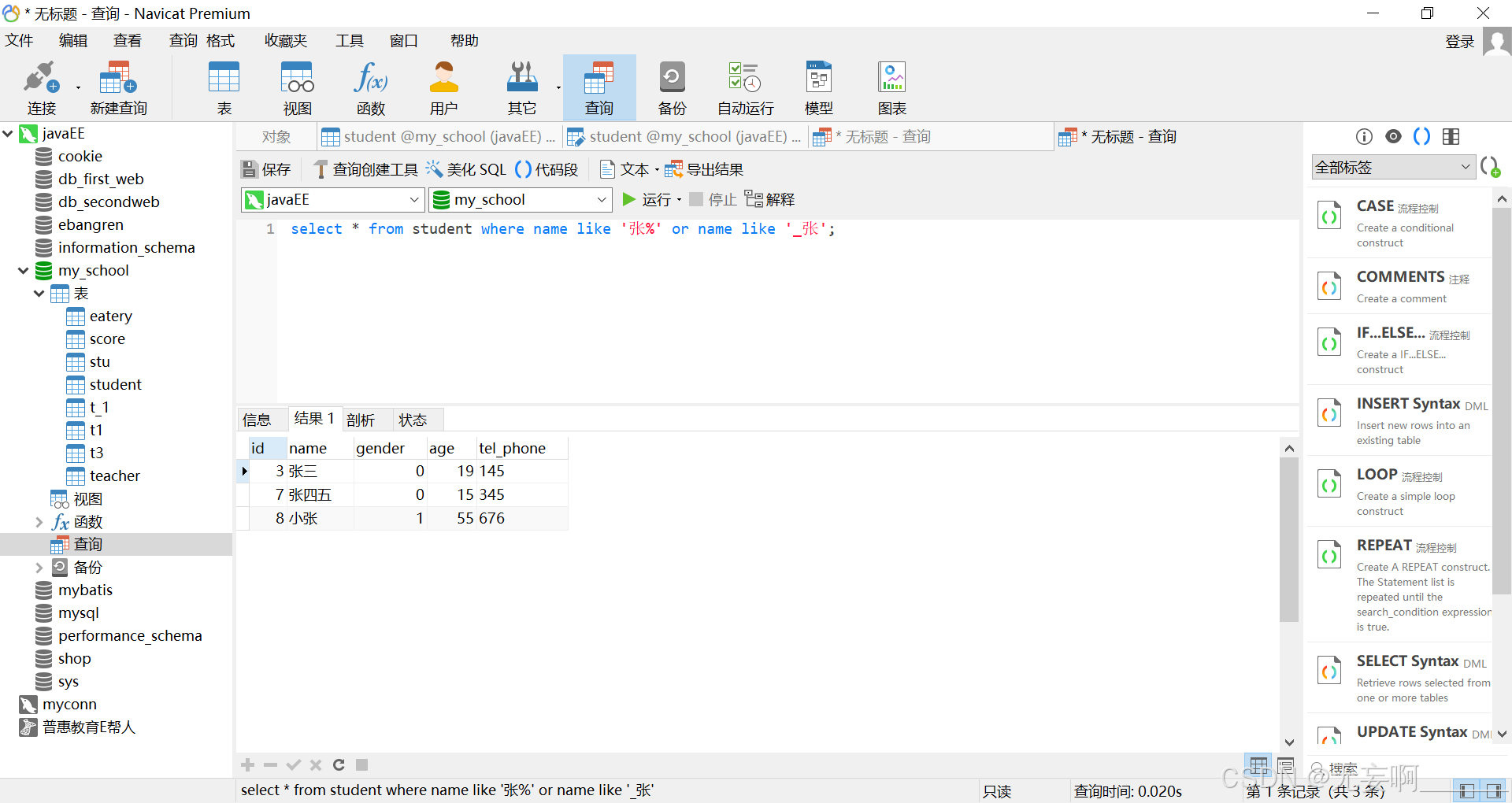
Task: Switch to grid view at bottom
Action: (1258, 765)
